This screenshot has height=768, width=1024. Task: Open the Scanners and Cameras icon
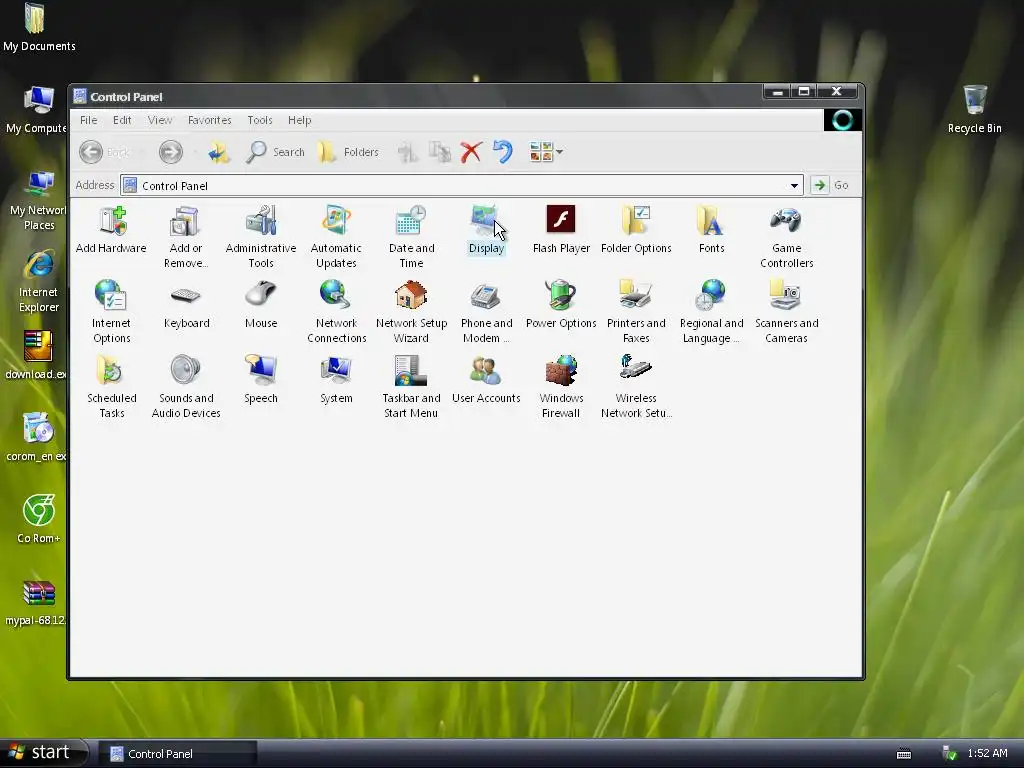[786, 295]
